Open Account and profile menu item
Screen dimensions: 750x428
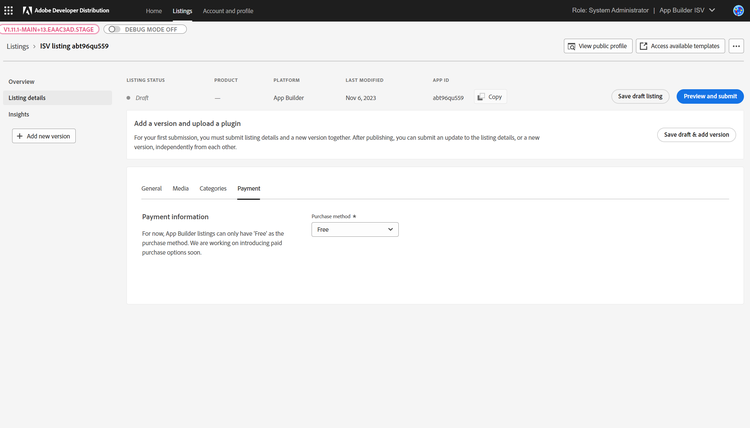click(x=228, y=11)
